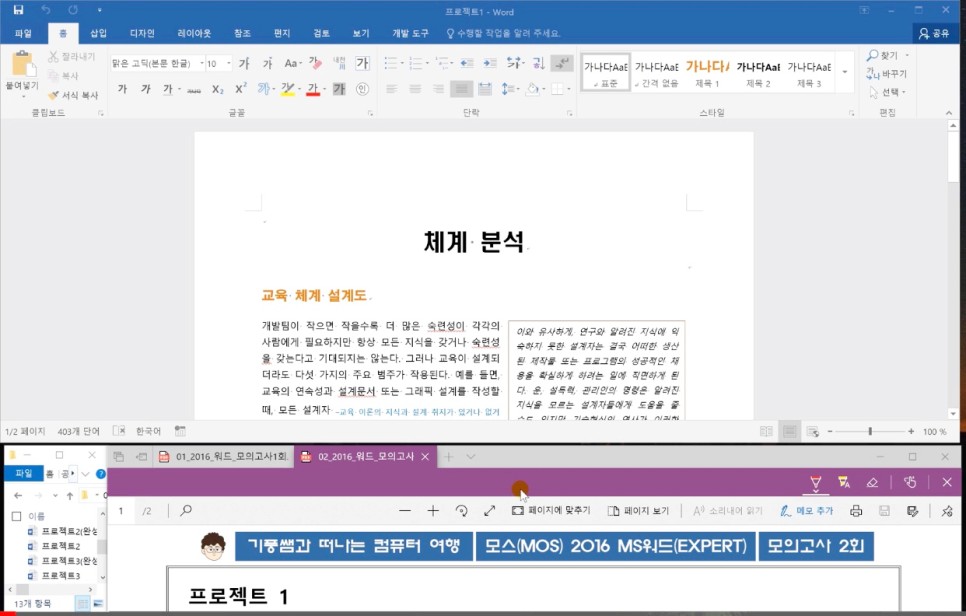Apply subscript X₂ formatting
Screen dimensions: 966x616
[x=217, y=89]
